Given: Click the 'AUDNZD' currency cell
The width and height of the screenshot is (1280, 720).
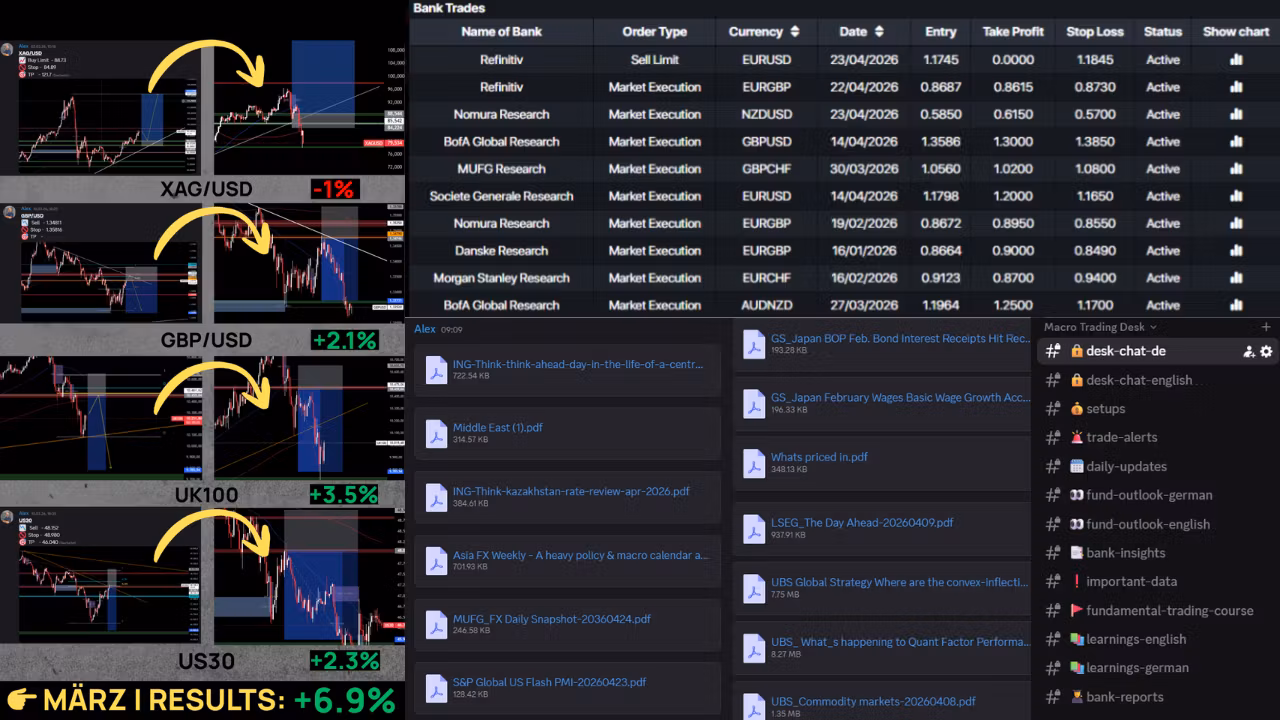Looking at the screenshot, I should click(767, 305).
